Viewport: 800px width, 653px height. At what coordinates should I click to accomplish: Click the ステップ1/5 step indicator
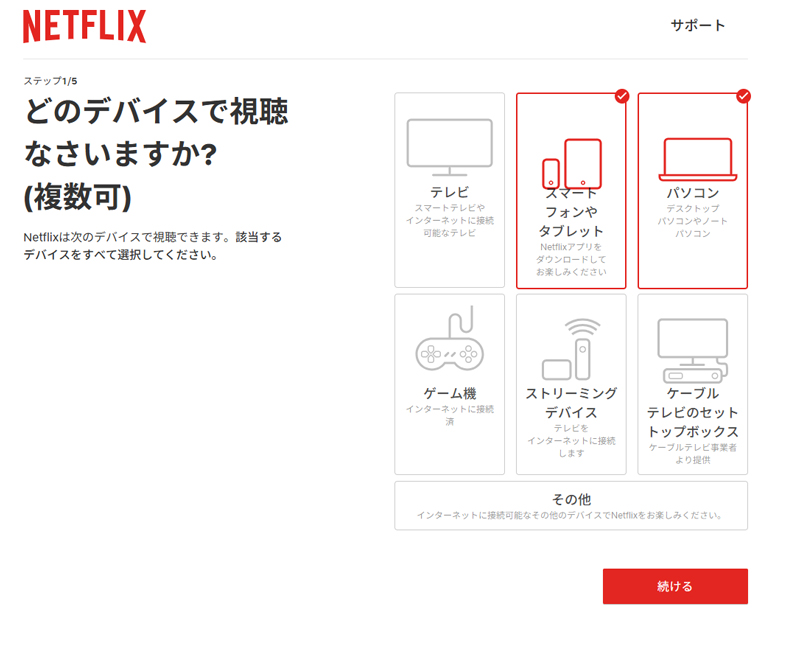(50, 81)
